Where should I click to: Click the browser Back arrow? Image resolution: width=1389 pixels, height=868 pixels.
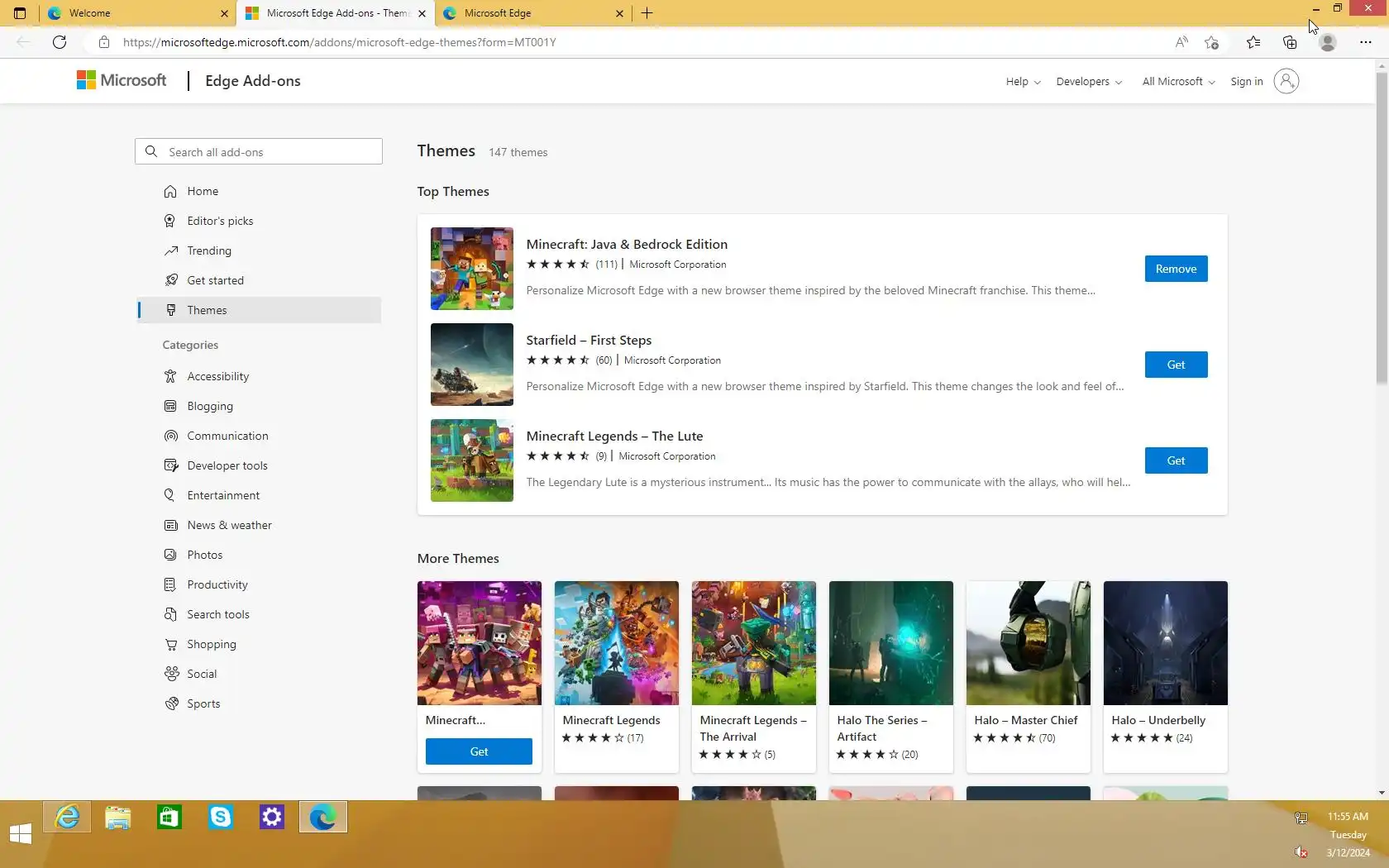23,42
